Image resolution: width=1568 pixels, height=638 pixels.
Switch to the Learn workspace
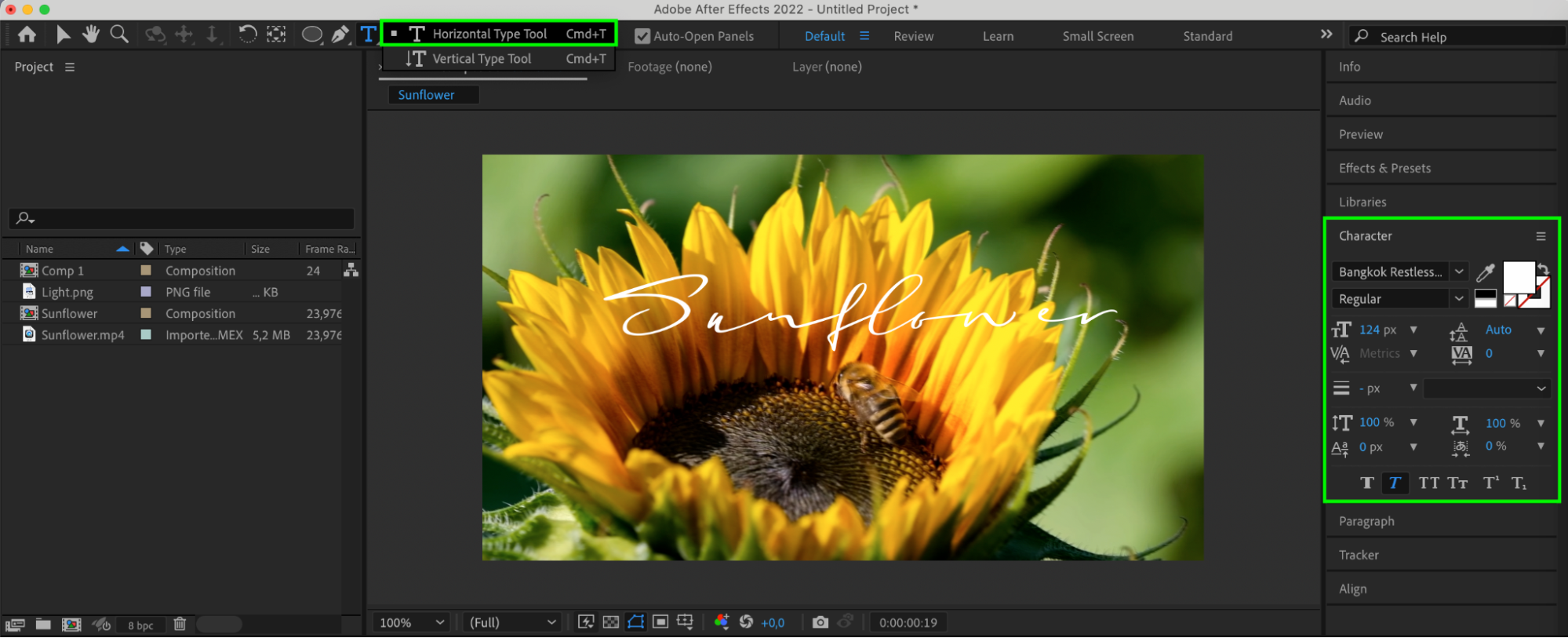coord(998,36)
